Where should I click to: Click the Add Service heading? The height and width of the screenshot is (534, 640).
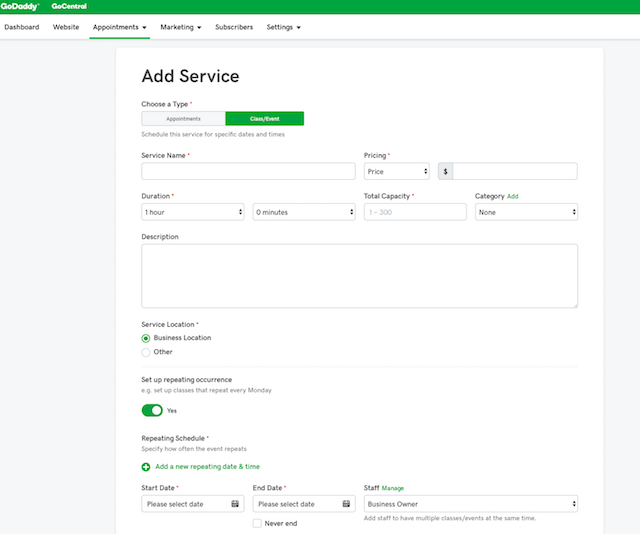pos(191,76)
